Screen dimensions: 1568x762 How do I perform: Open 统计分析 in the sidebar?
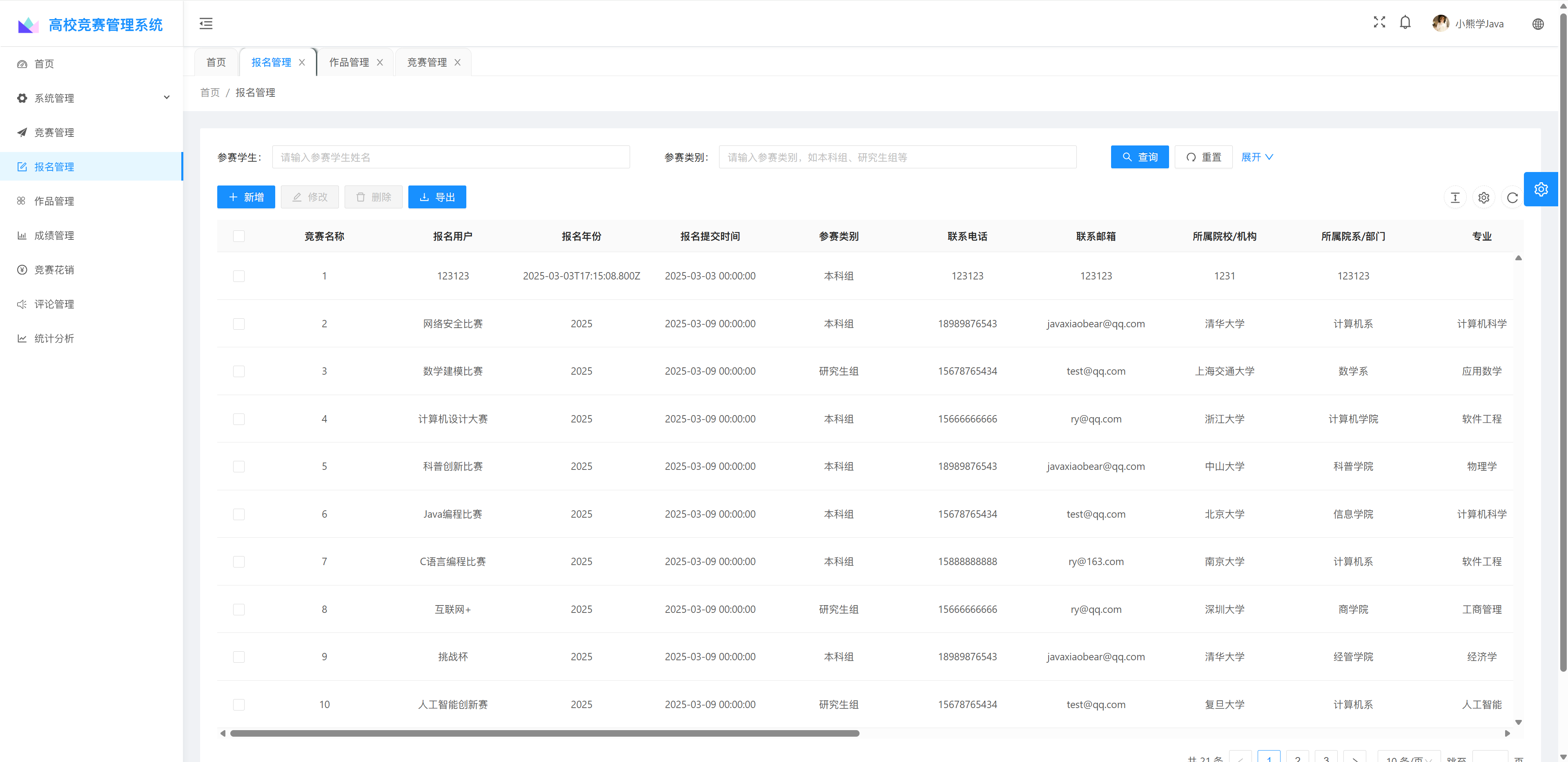click(x=91, y=338)
